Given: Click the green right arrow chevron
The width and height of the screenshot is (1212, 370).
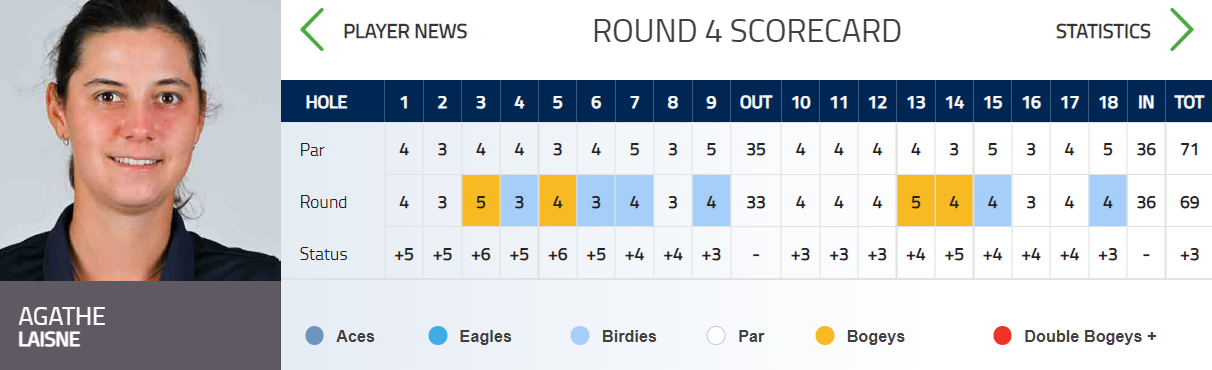Looking at the screenshot, I should pos(1182,30).
